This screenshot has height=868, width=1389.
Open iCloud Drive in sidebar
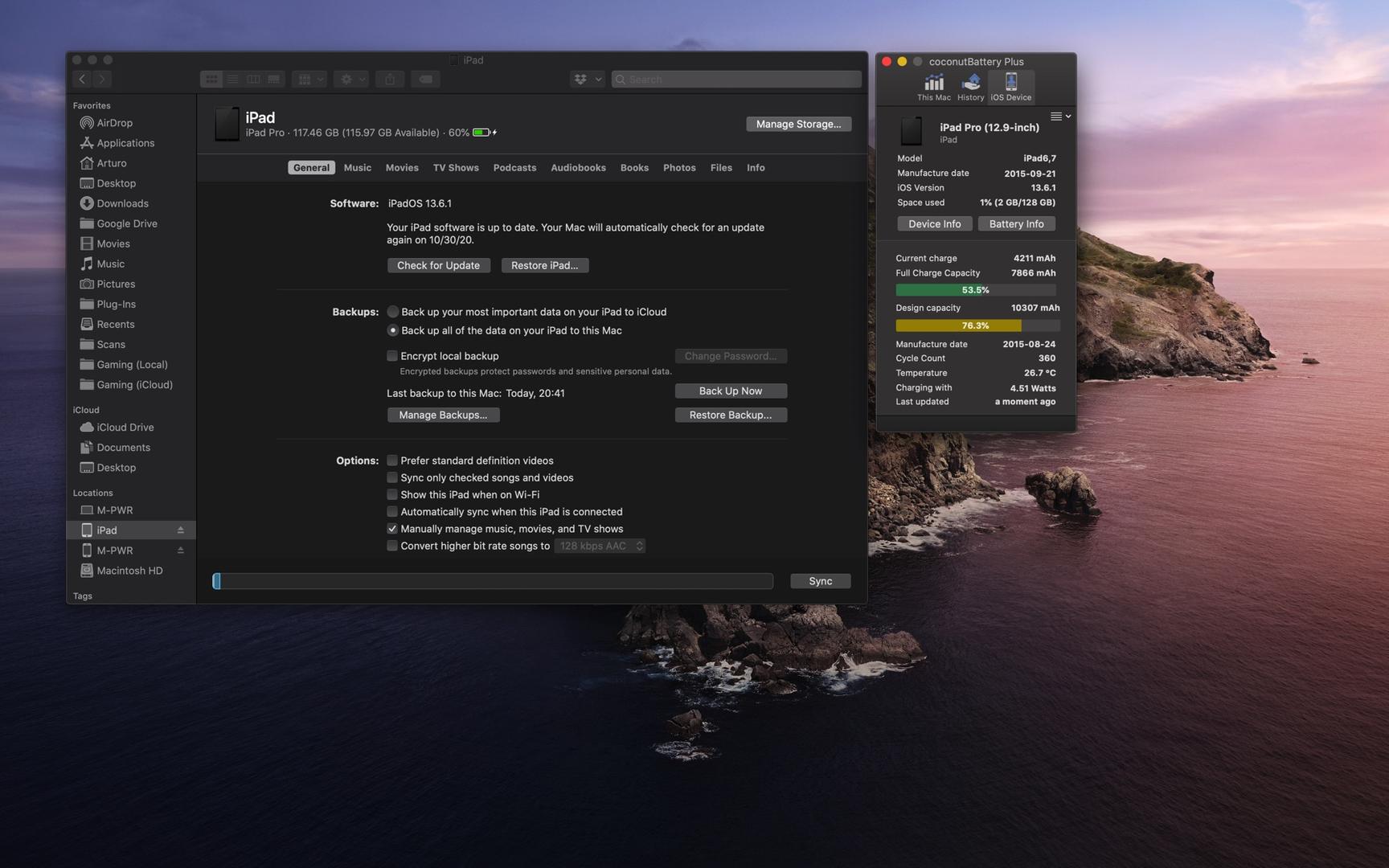click(125, 428)
